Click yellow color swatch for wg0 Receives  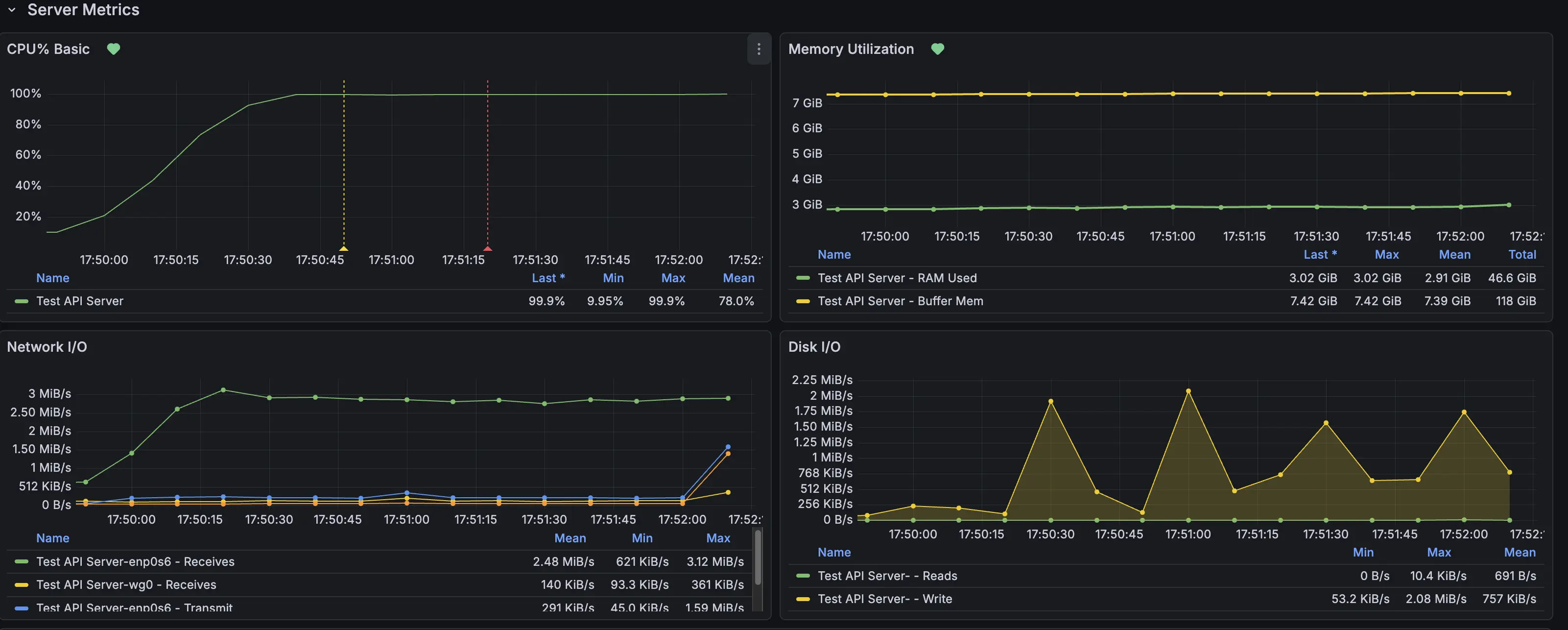click(x=22, y=585)
